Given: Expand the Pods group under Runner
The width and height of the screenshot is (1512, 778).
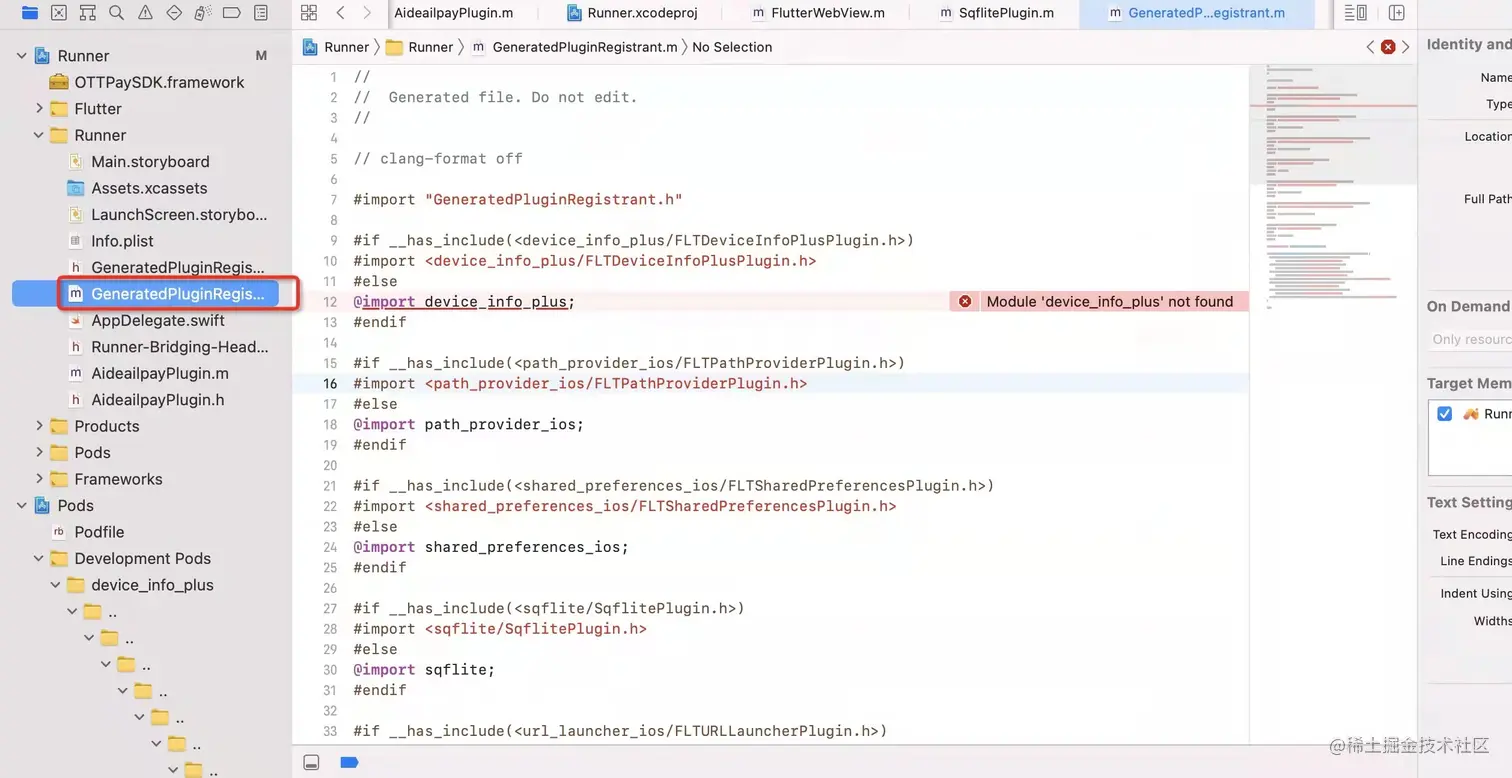Looking at the screenshot, I should pos(39,452).
